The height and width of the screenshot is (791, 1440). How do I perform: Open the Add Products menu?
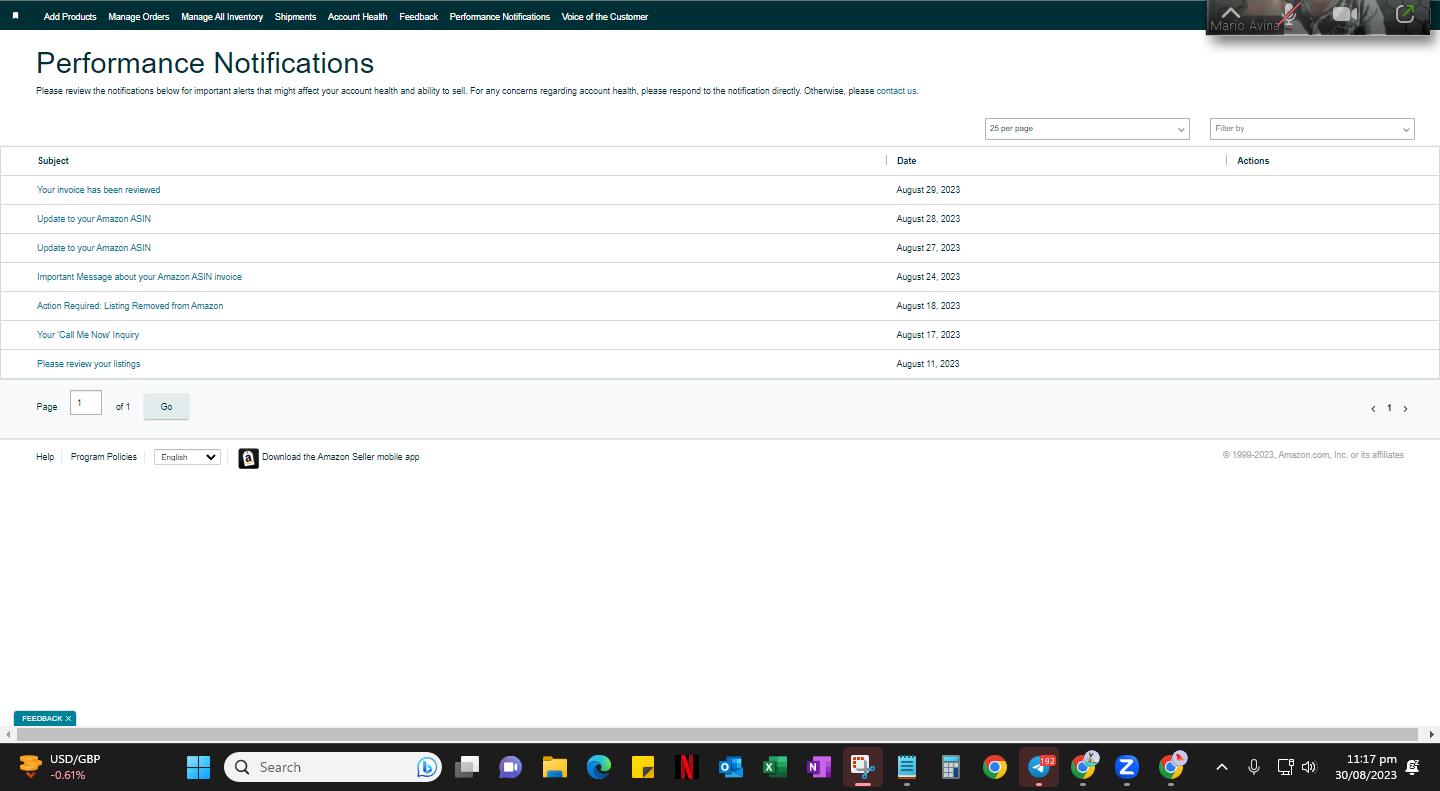pyautogui.click(x=70, y=17)
